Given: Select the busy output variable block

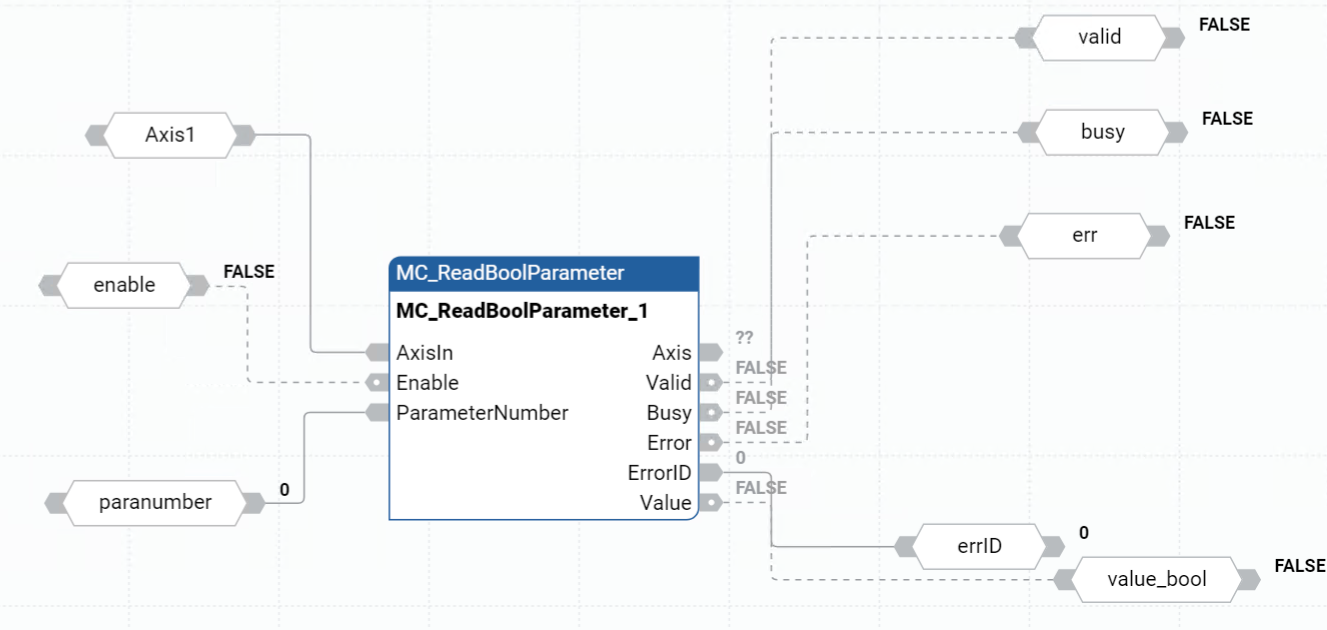Looking at the screenshot, I should tap(1102, 132).
